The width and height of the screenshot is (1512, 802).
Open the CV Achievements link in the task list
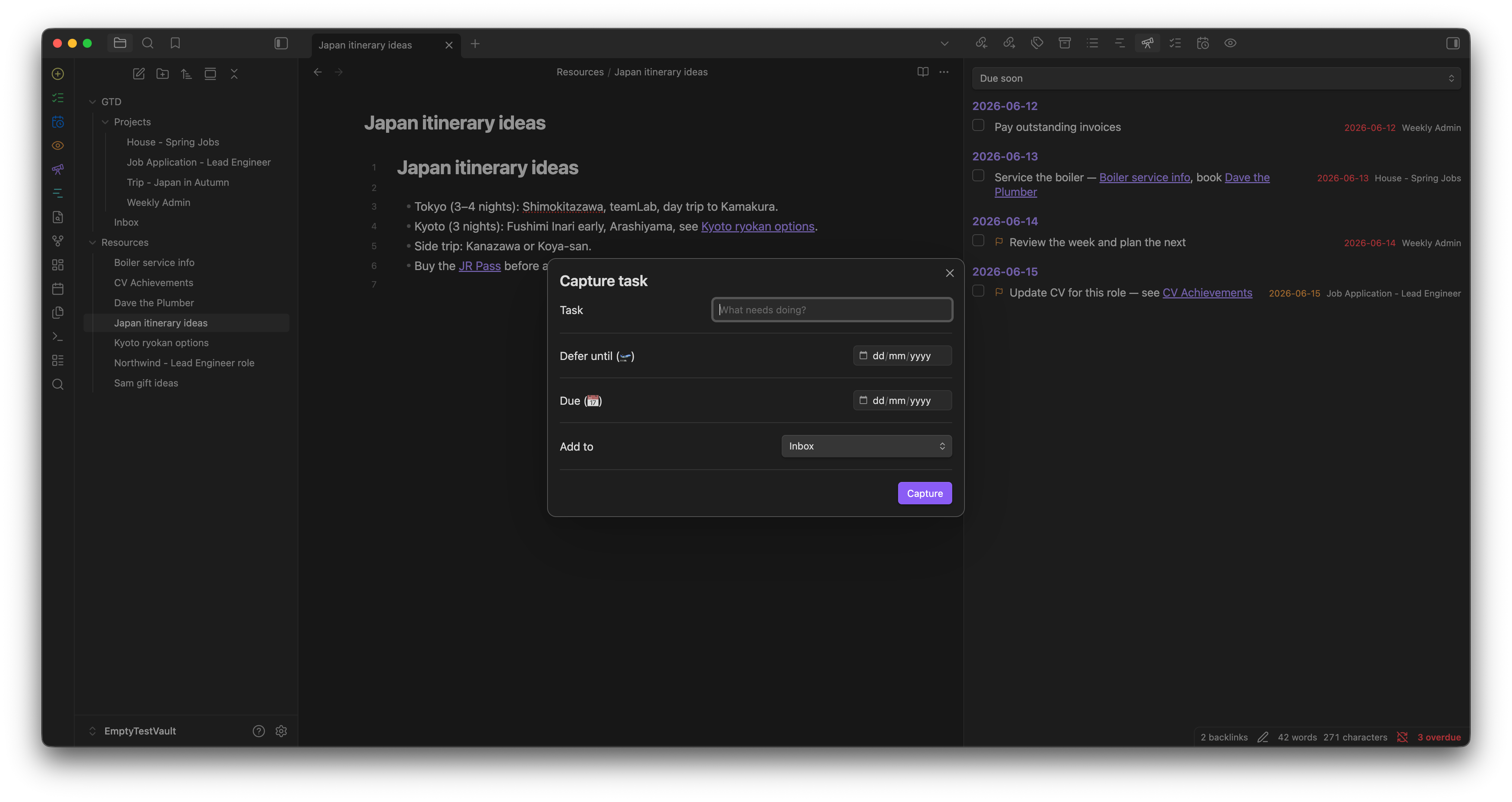tap(1207, 292)
